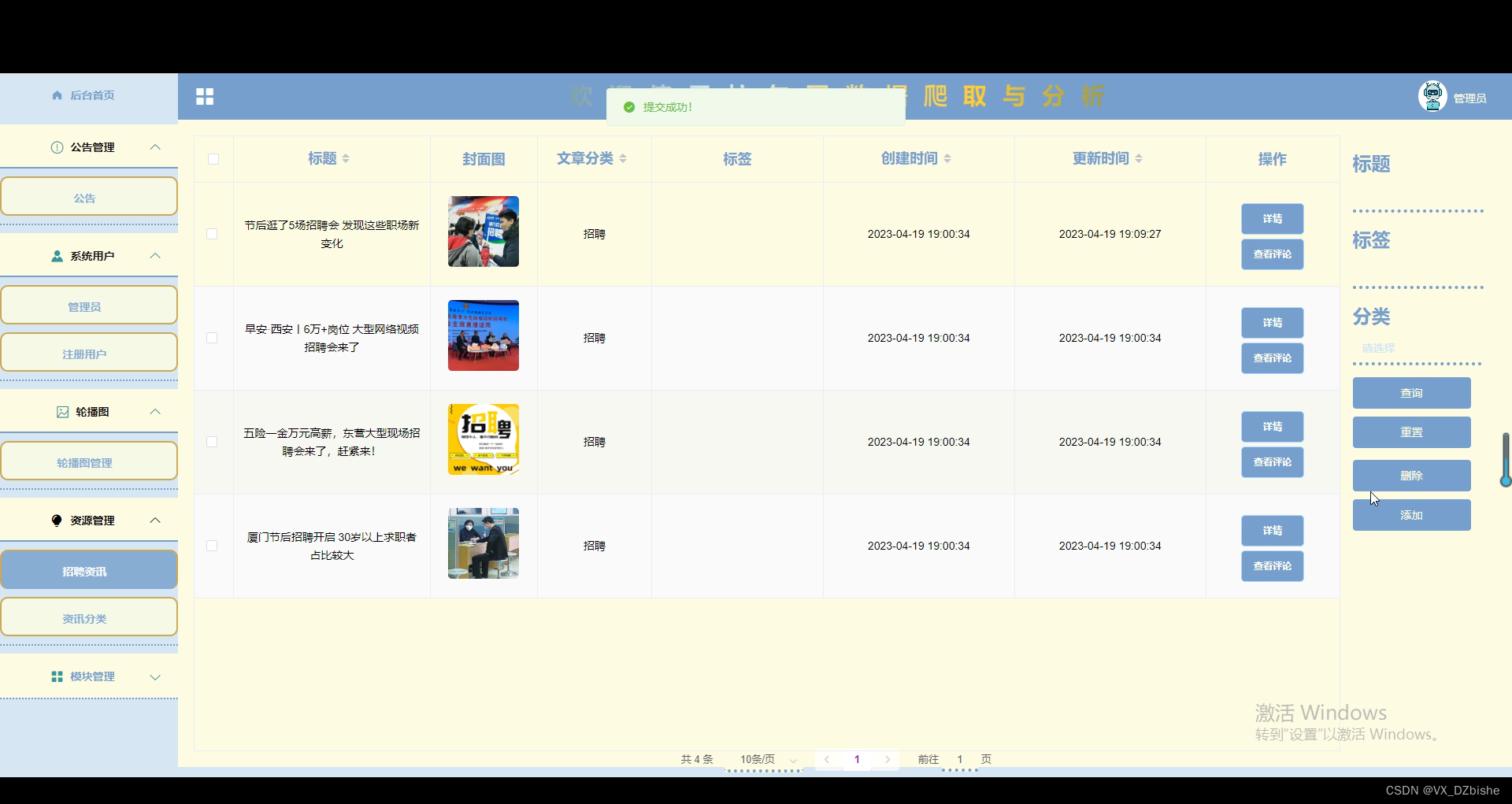Click update time 2023-04-19 19:09:27
Image resolution: width=1512 pixels, height=804 pixels.
[1110, 234]
